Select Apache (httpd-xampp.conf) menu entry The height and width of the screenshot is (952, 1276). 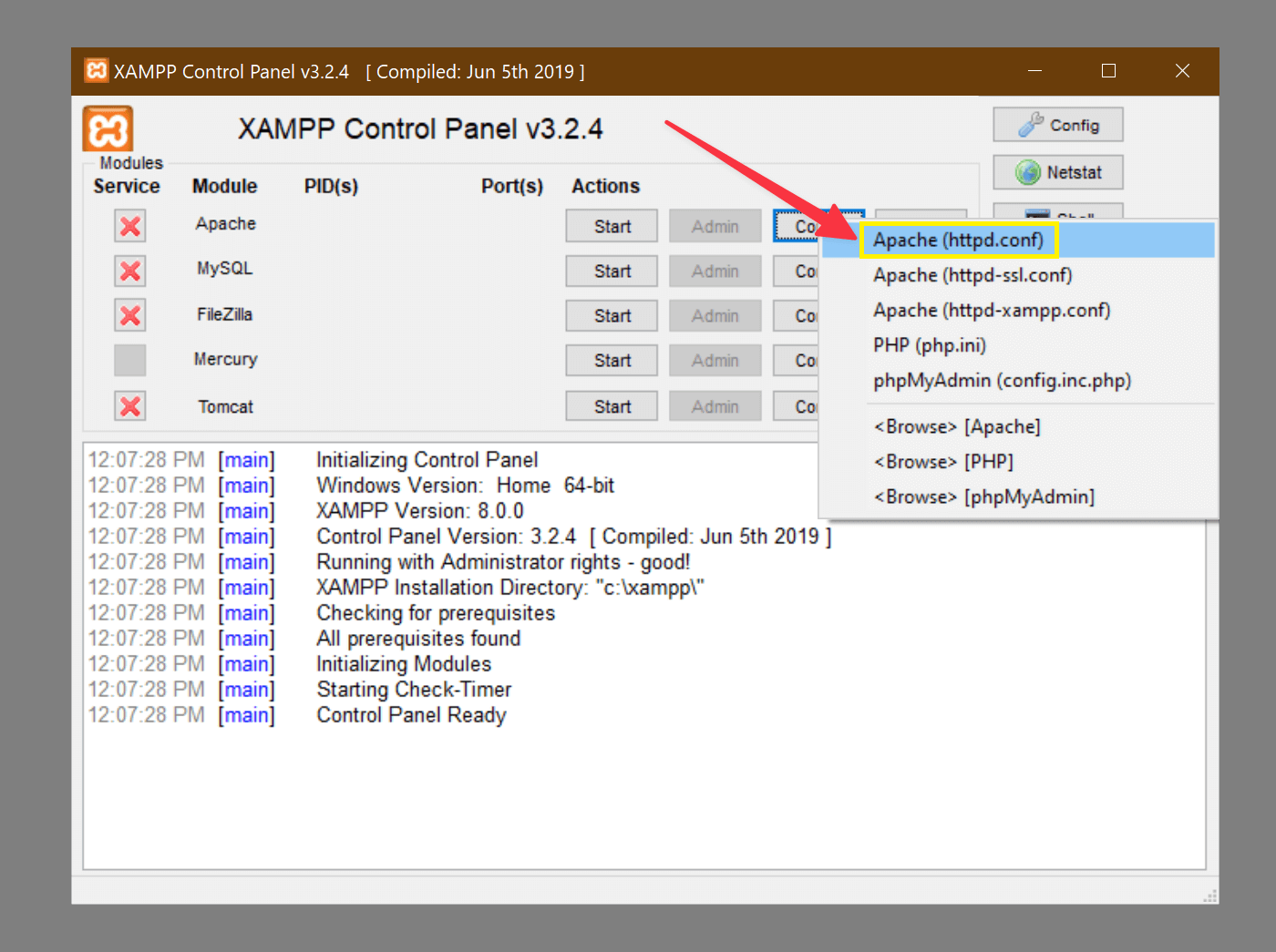point(1018,310)
